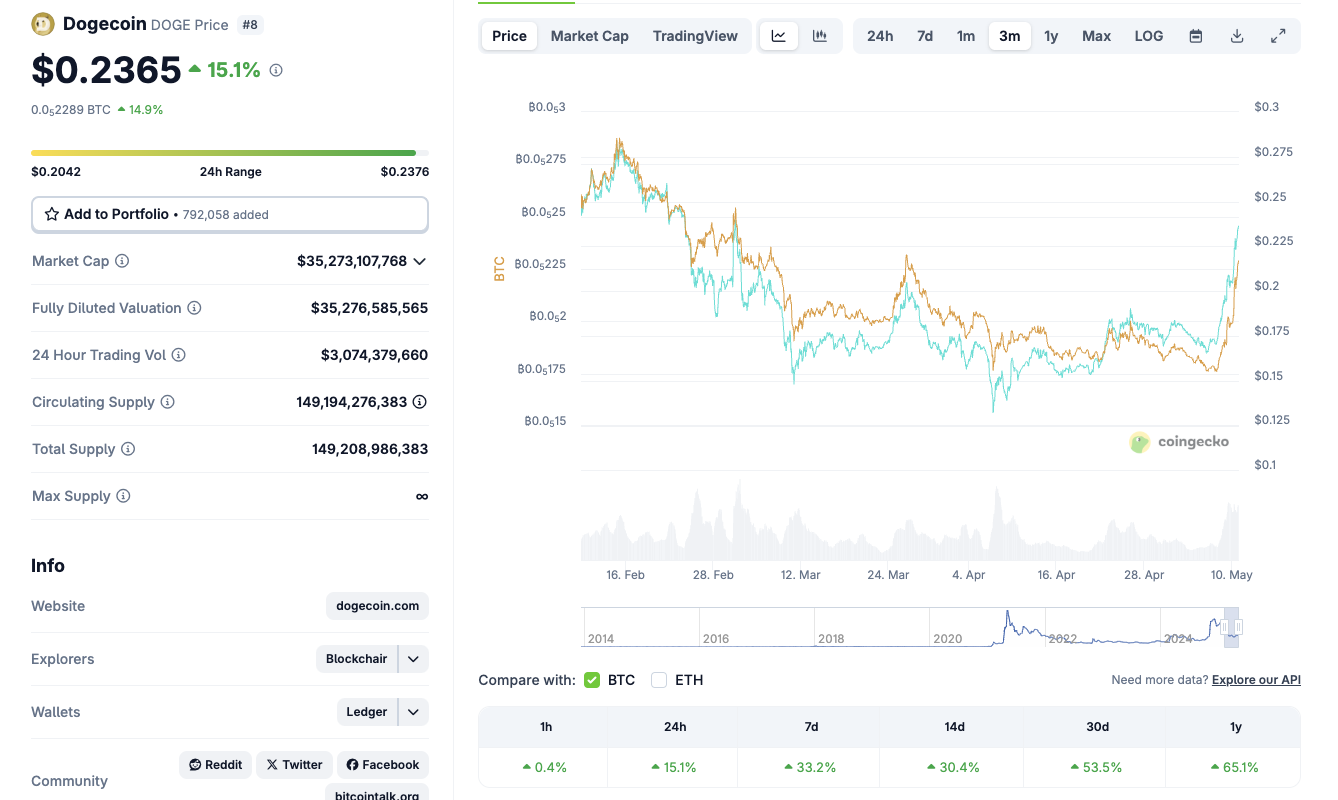Open Max Supply info icon
Viewport: 1338px width, 800px height.
click(123, 496)
